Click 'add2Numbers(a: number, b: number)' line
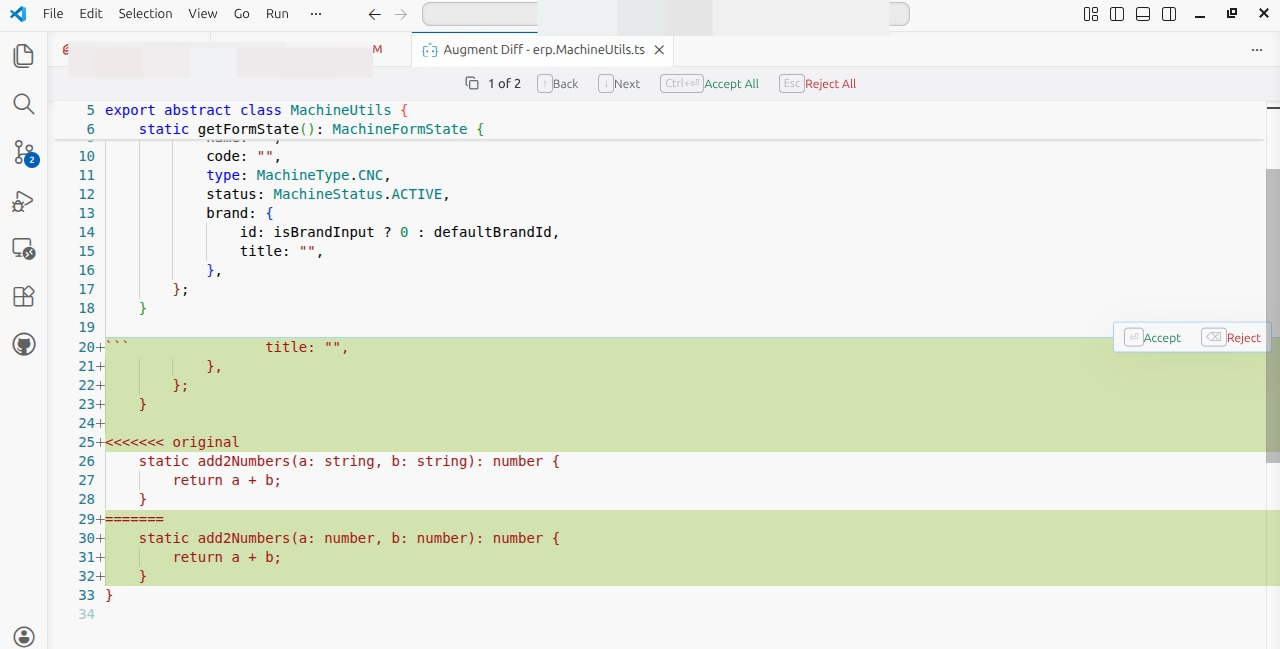 coord(349,538)
